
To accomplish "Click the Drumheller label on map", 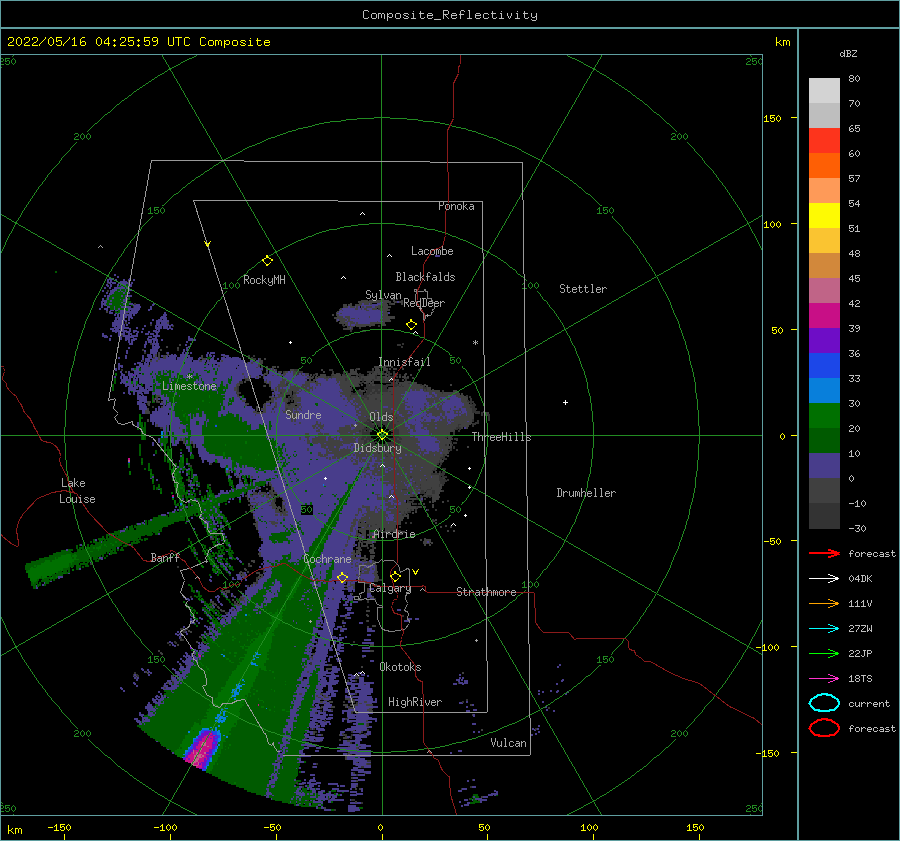I will click(586, 493).
